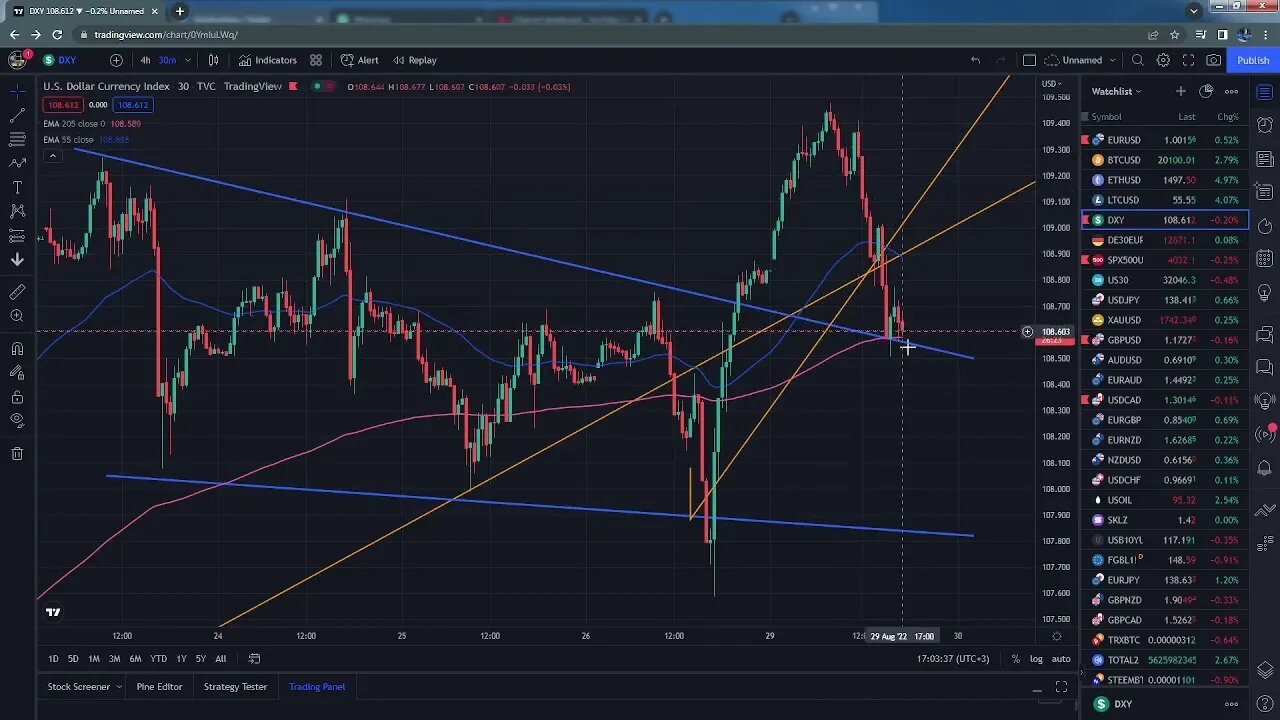
Task: Open the alerts alarm clock sidebar icon
Action: [x=1265, y=125]
